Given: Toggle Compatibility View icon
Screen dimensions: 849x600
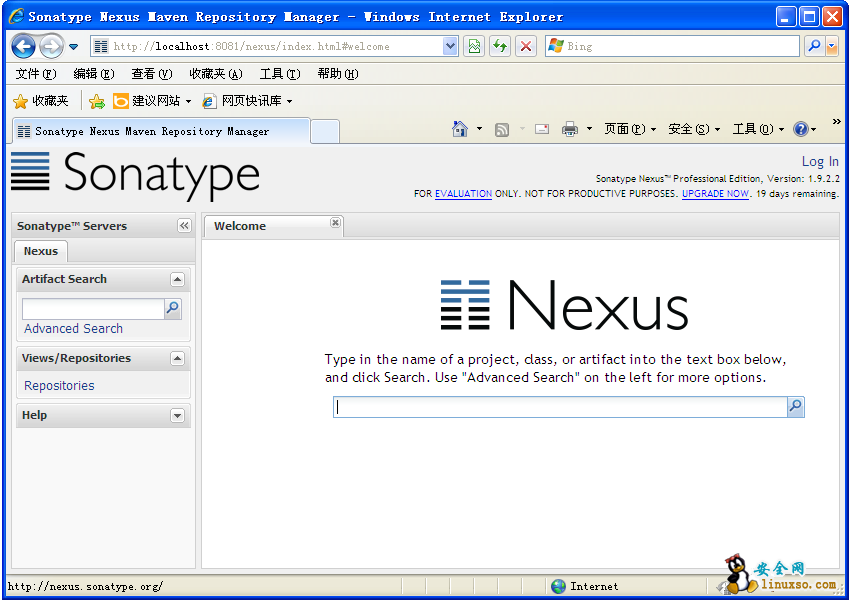Looking at the screenshot, I should 474,47.
